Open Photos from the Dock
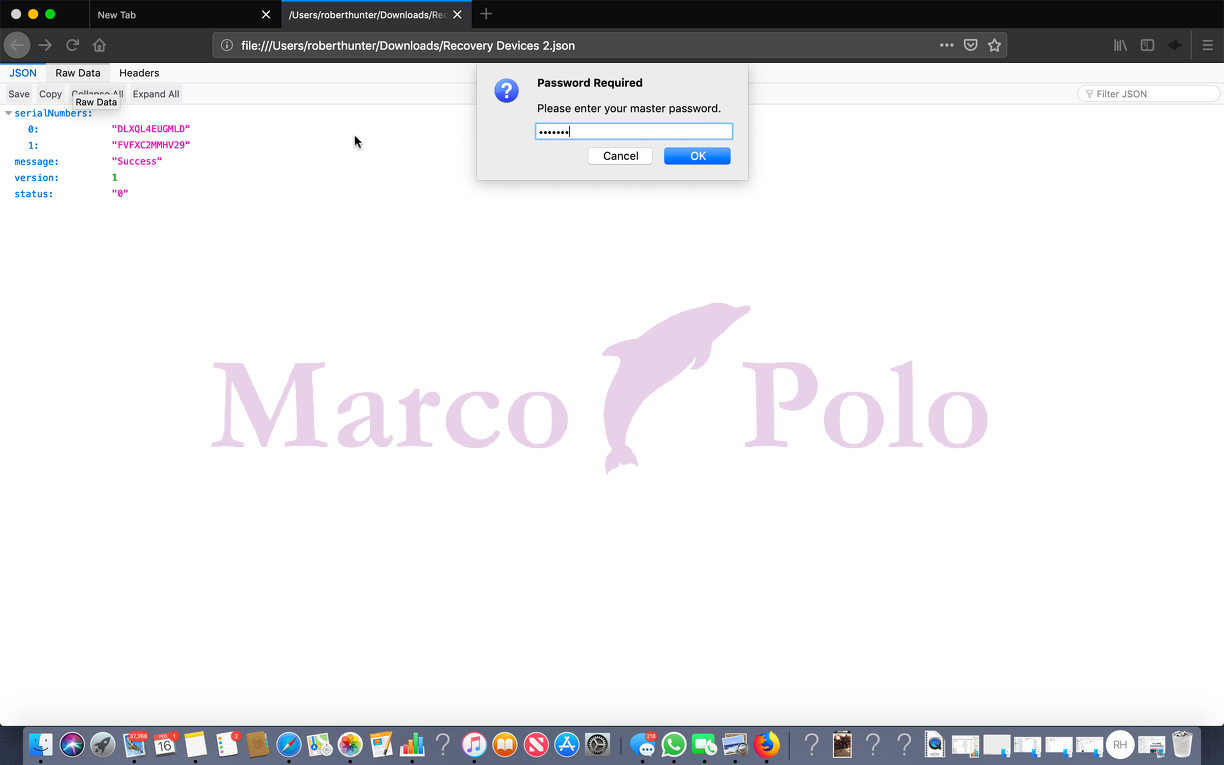 (x=350, y=744)
